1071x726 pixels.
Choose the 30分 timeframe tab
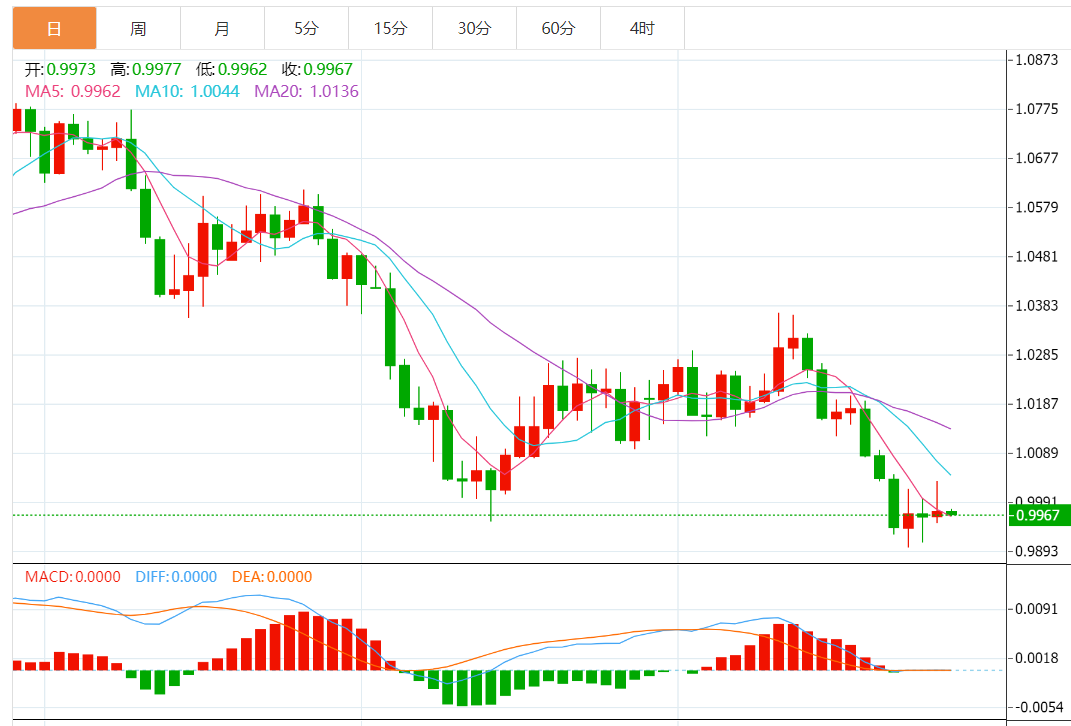pos(475,28)
